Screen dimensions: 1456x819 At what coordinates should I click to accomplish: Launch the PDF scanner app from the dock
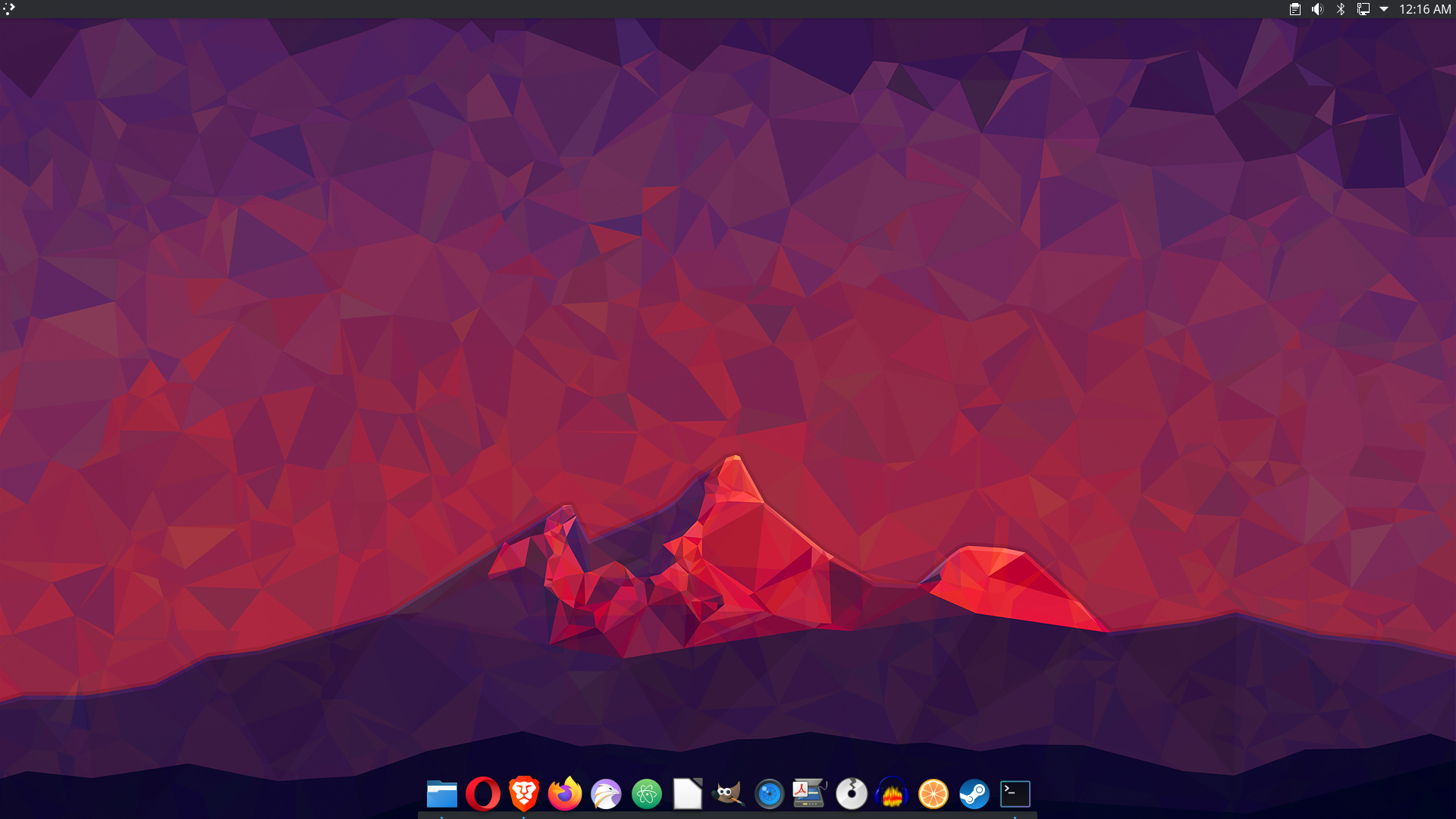pyautogui.click(x=810, y=794)
